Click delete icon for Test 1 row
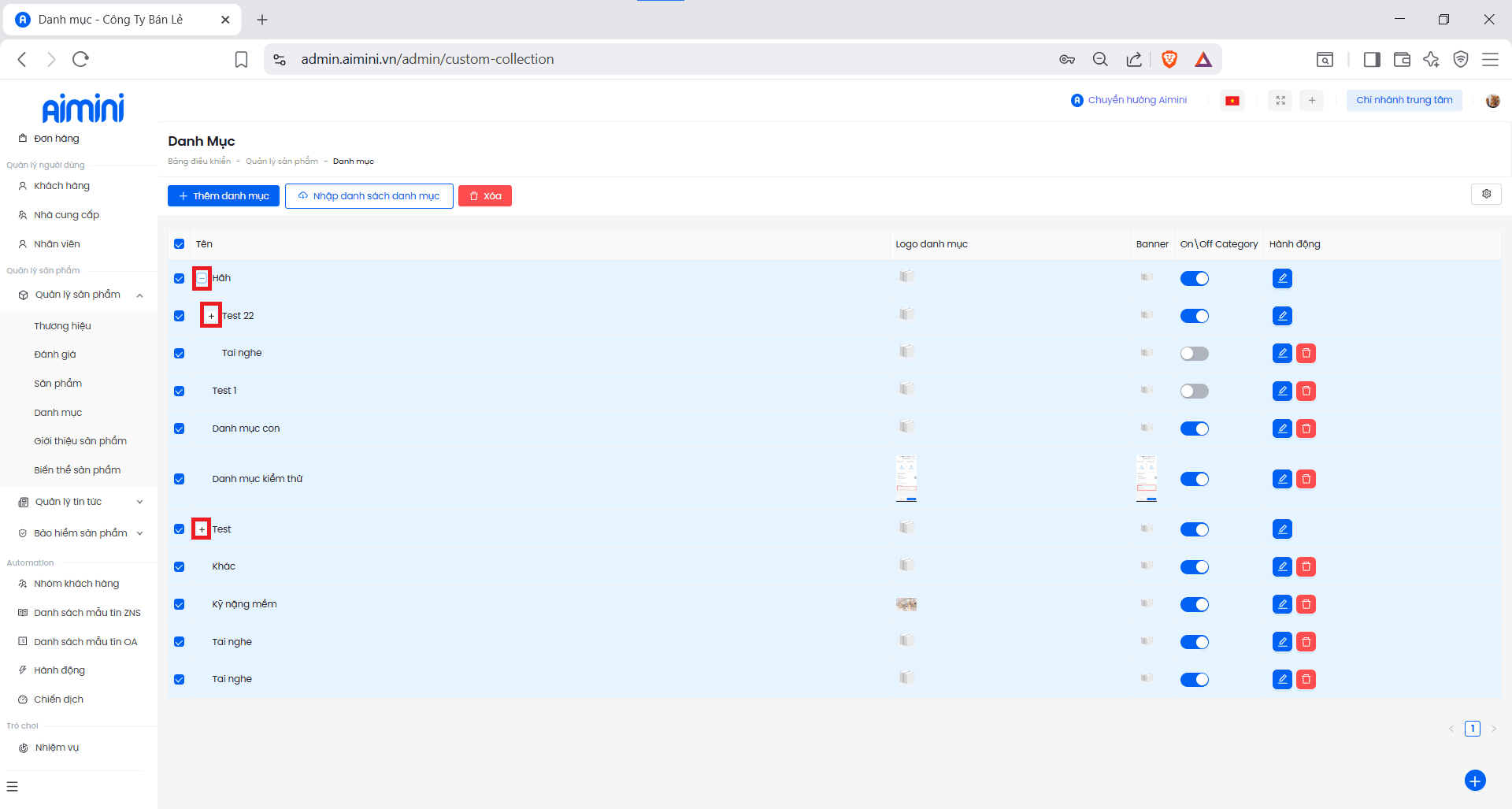Image resolution: width=1512 pixels, height=809 pixels. [x=1306, y=391]
